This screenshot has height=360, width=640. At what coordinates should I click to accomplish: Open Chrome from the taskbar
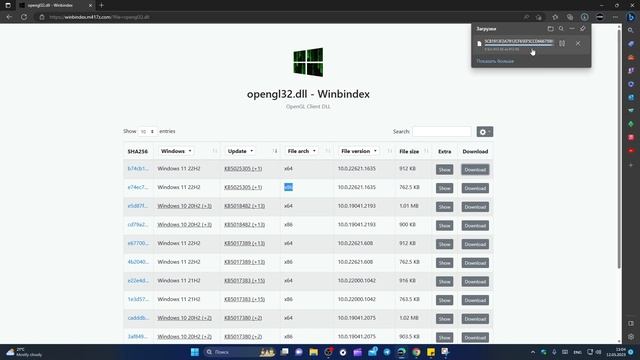pyautogui.click(x=416, y=352)
